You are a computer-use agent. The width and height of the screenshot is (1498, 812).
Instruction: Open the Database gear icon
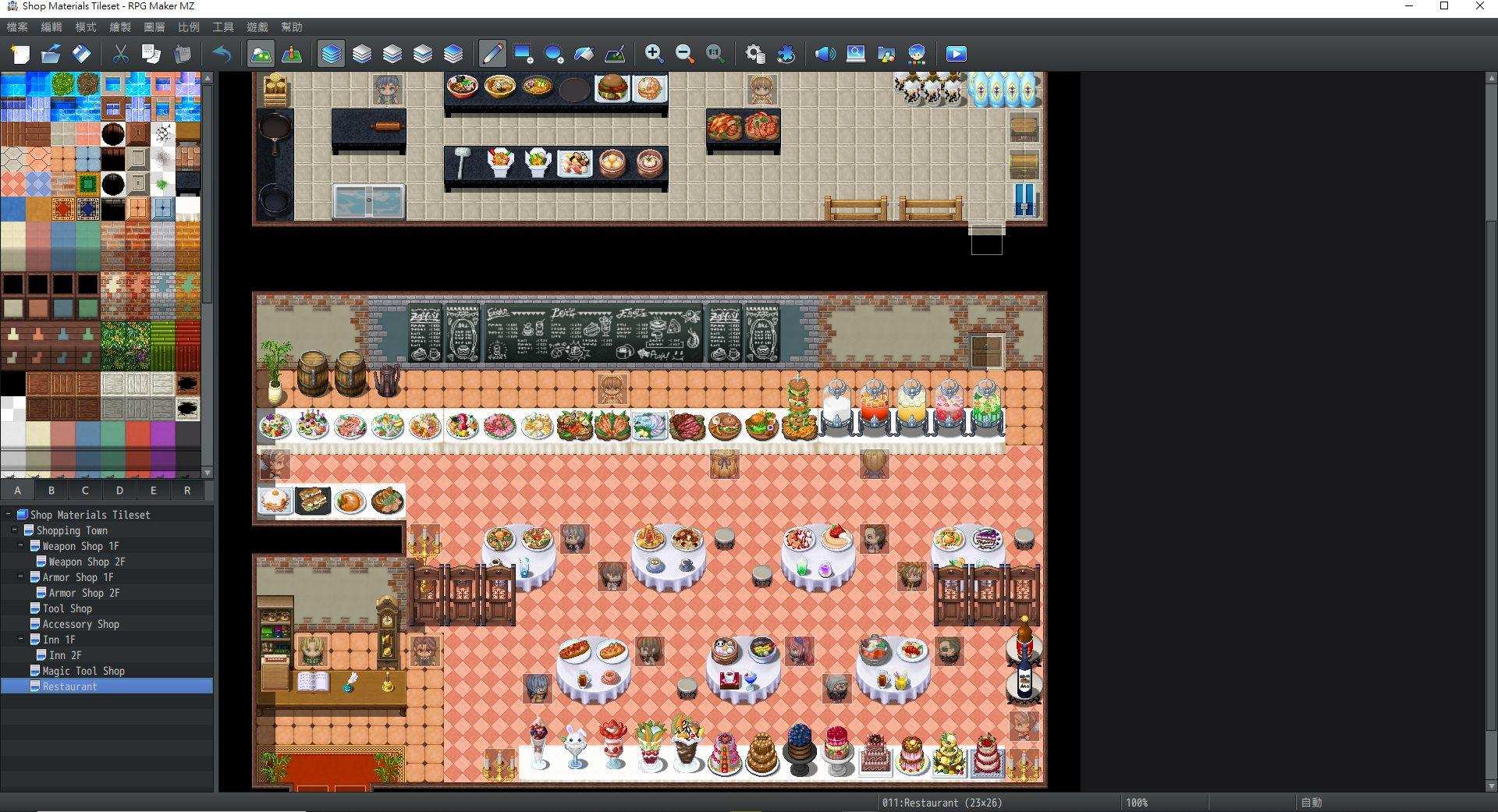pos(754,54)
